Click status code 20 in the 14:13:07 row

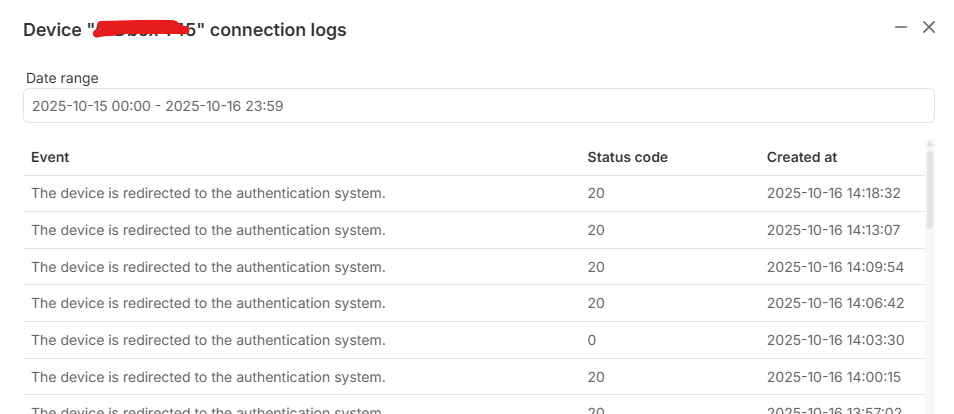[x=596, y=230]
